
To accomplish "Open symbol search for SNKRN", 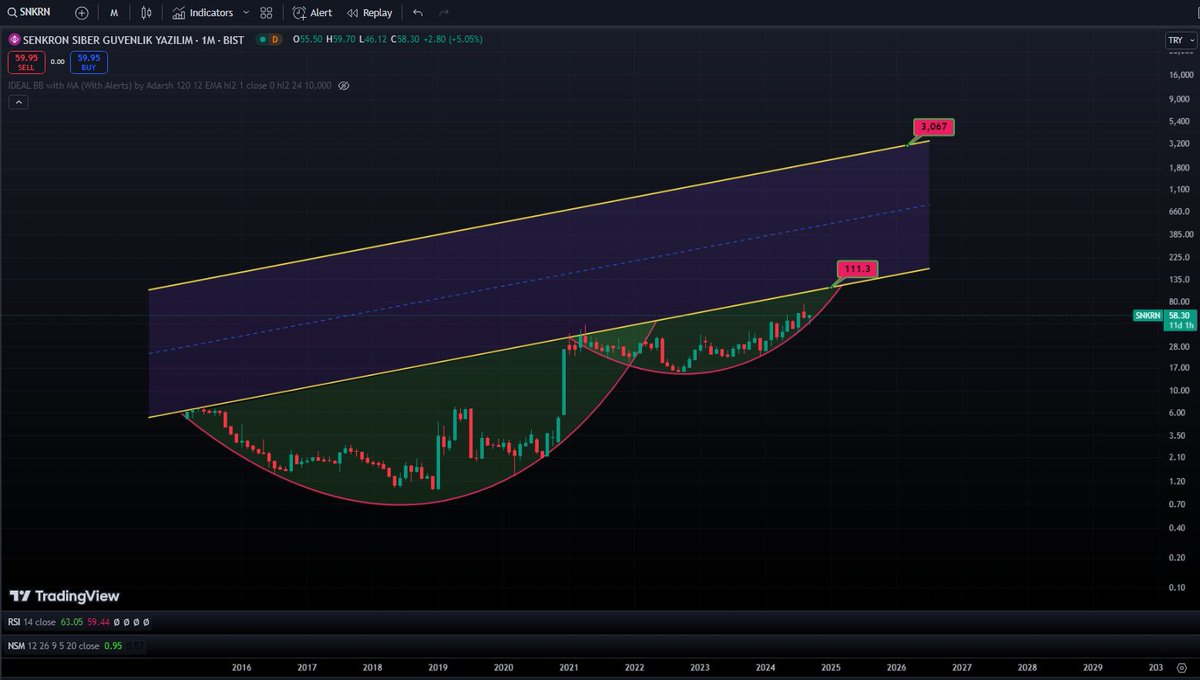I will 30,13.
